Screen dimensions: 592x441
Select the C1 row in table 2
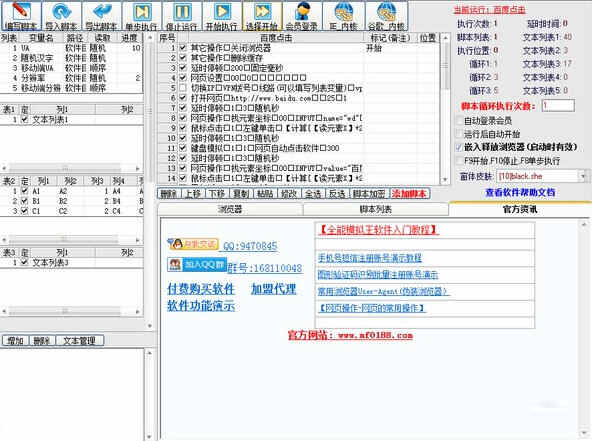coord(71,211)
